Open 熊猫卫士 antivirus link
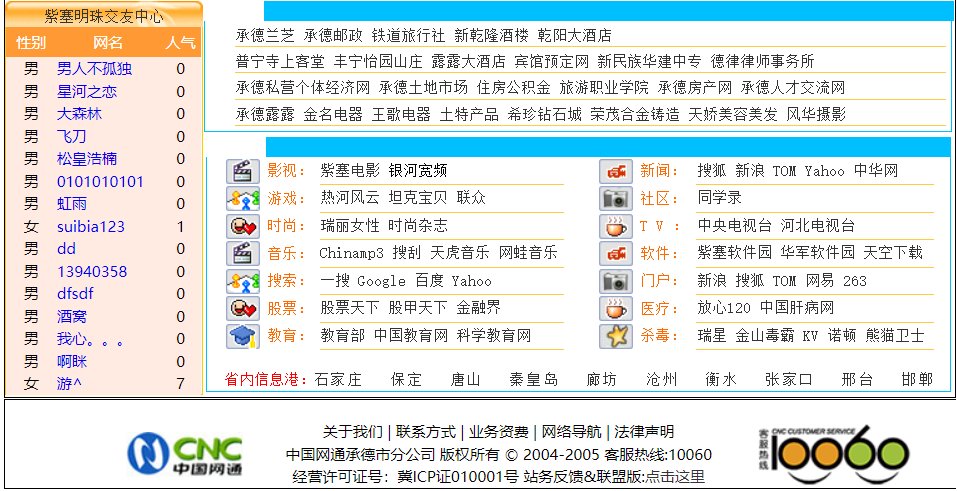This screenshot has height=491, width=957. pos(895,335)
